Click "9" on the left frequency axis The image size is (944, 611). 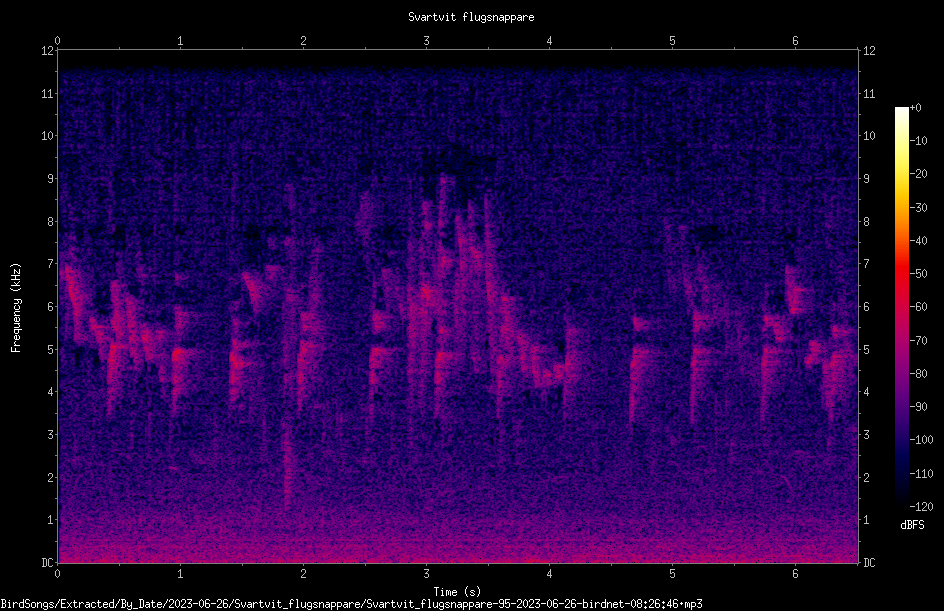pyautogui.click(x=50, y=179)
